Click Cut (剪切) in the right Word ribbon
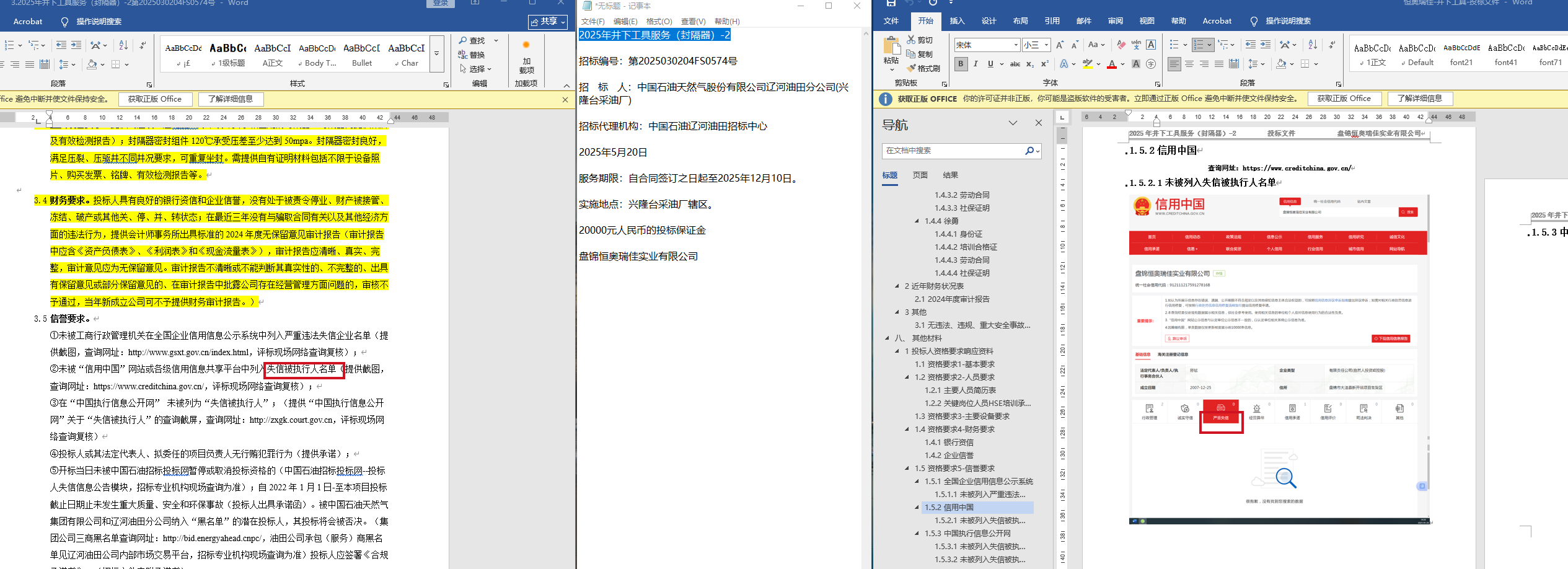The image size is (1568, 569). tap(920, 40)
